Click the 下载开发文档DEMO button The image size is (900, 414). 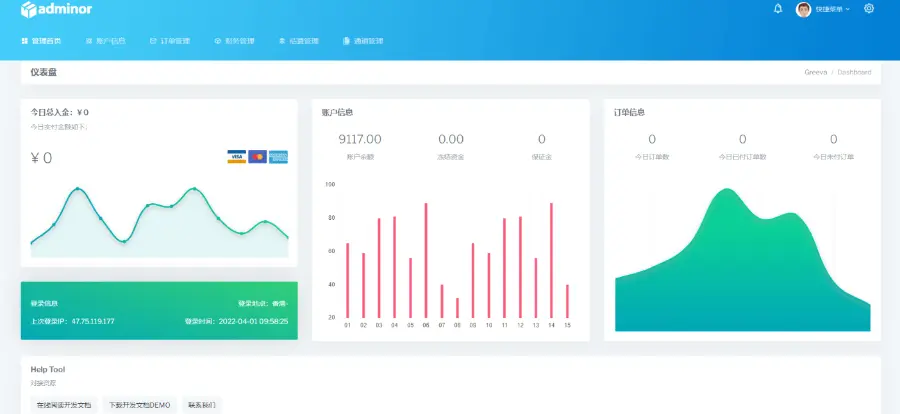(140, 405)
